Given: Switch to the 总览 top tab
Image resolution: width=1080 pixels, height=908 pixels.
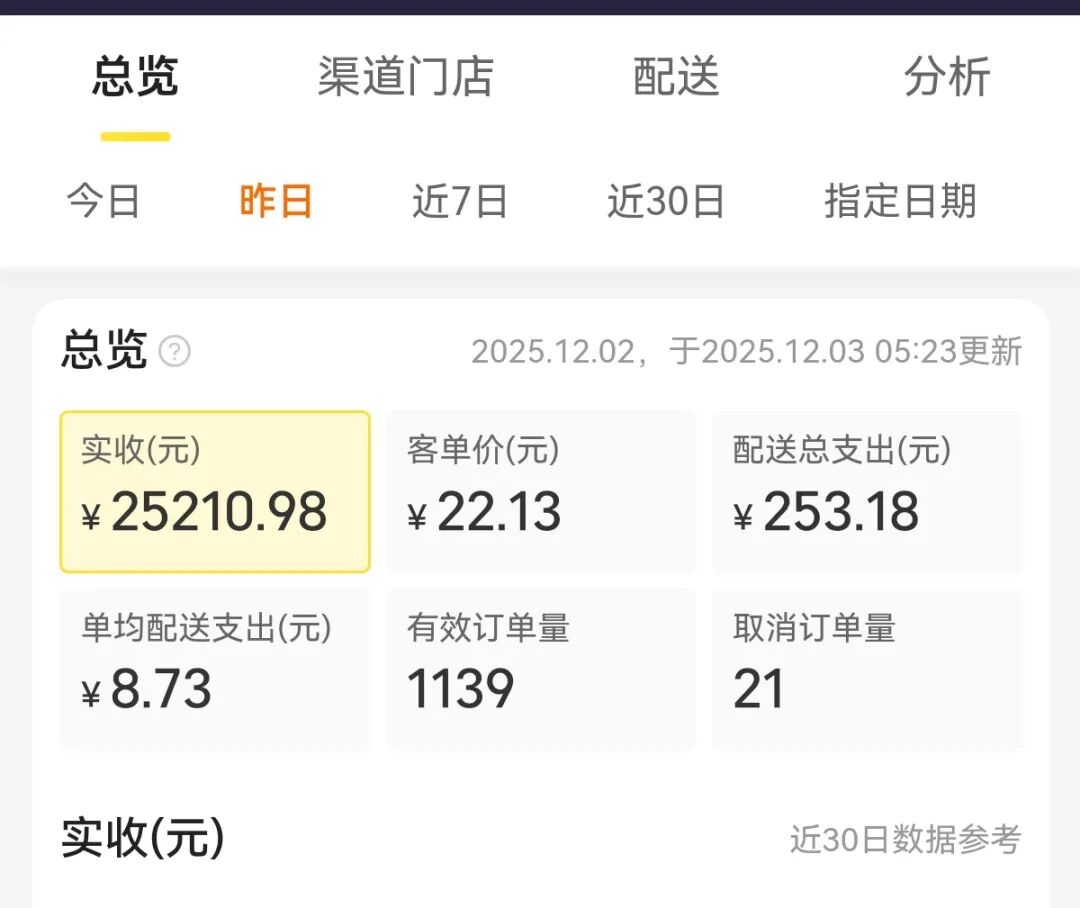Looking at the screenshot, I should [x=135, y=77].
